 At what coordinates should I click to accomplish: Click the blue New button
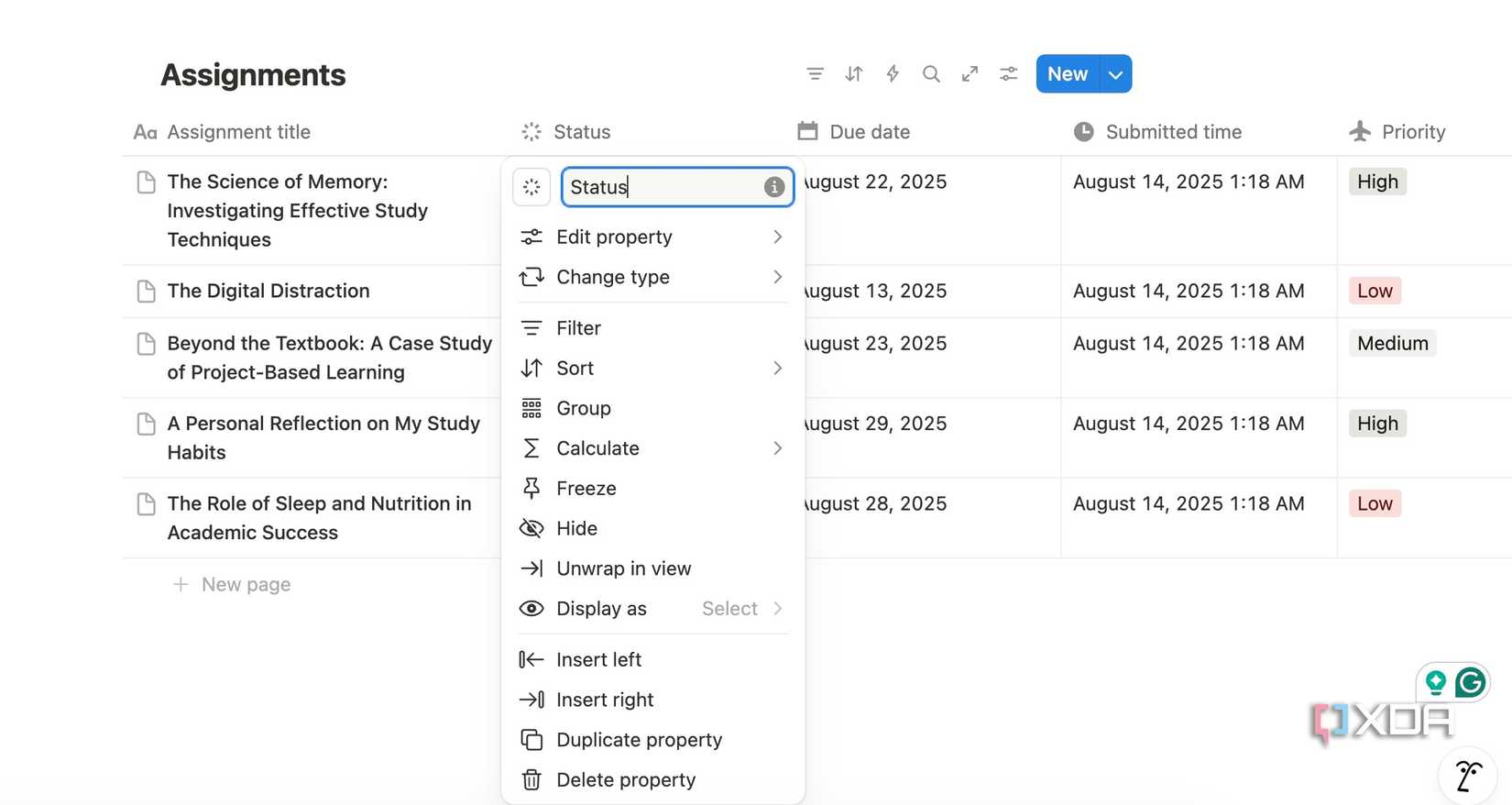click(1068, 74)
